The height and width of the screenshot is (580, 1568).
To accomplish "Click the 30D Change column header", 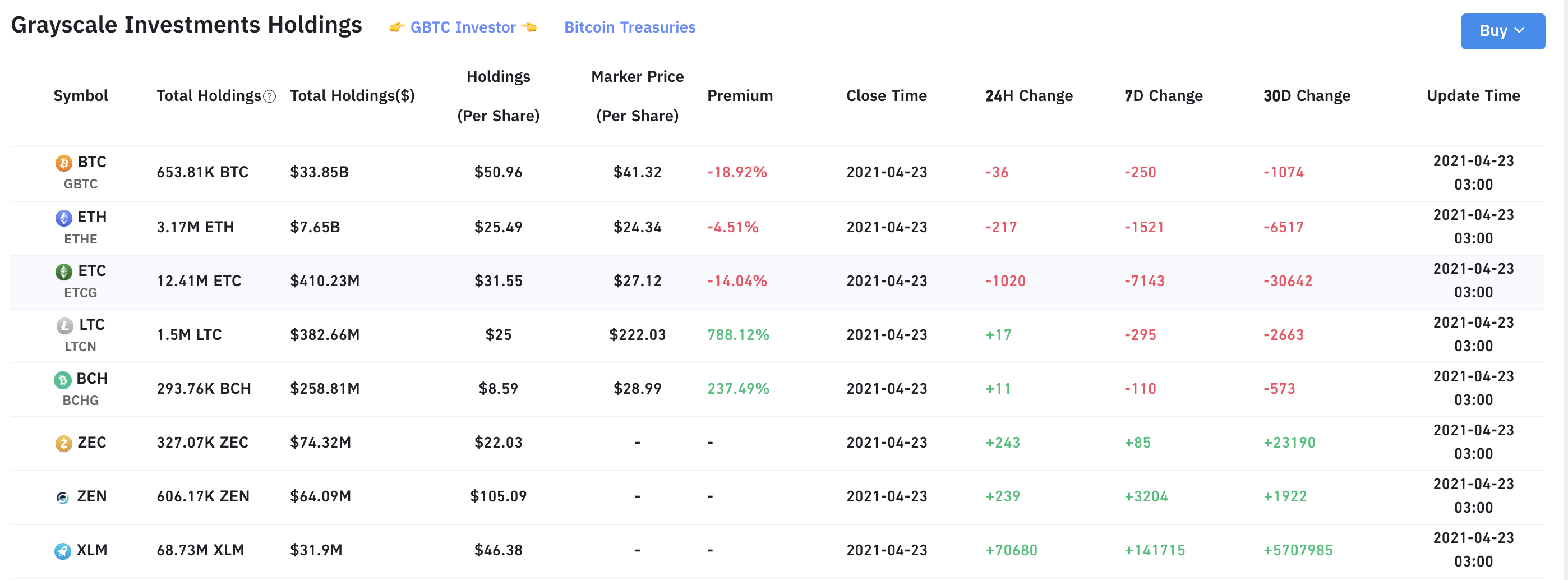I will (1307, 95).
